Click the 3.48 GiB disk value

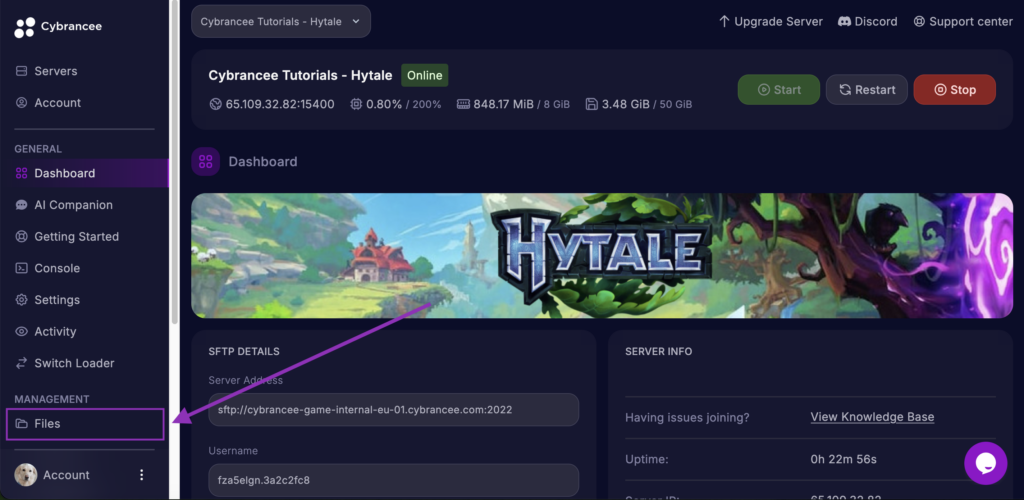626,104
